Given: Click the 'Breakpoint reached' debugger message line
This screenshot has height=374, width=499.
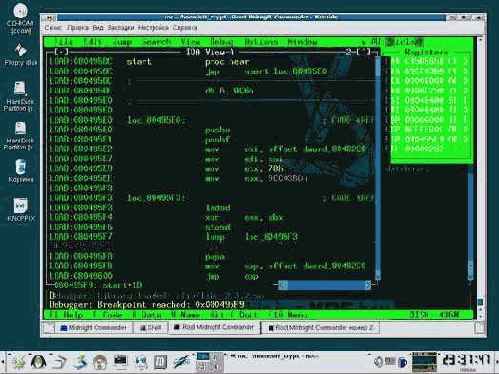Looking at the screenshot, I should click(147, 305).
